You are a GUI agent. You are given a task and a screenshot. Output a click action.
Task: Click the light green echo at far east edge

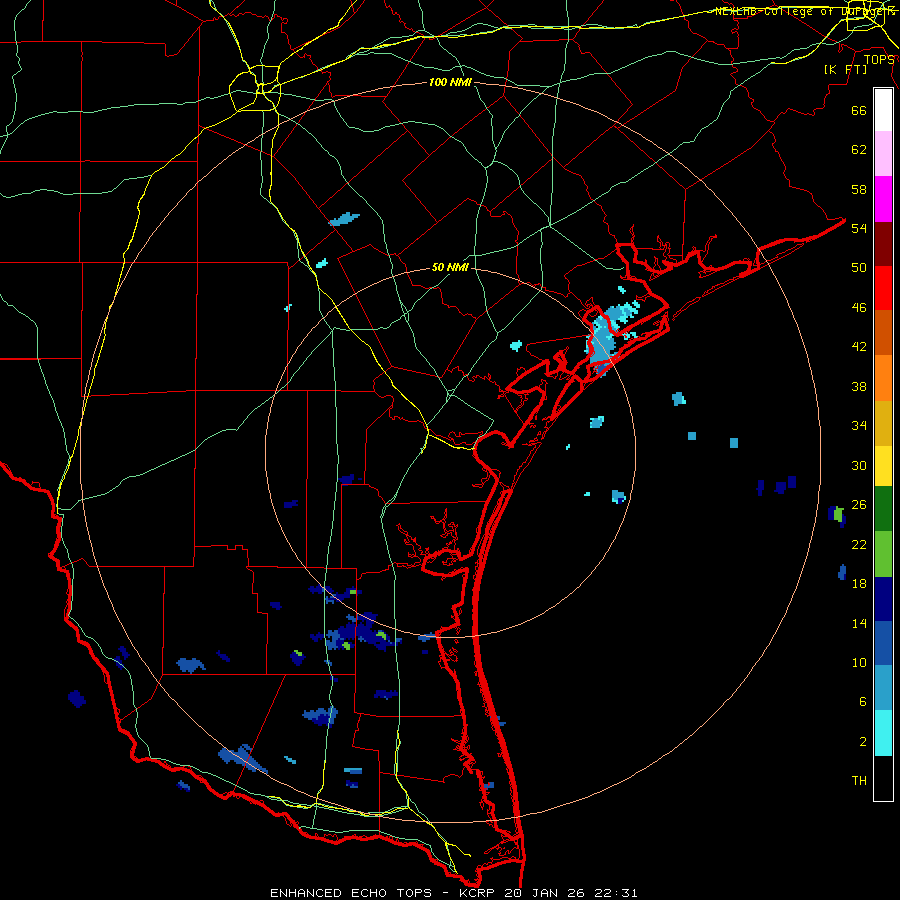point(839,513)
